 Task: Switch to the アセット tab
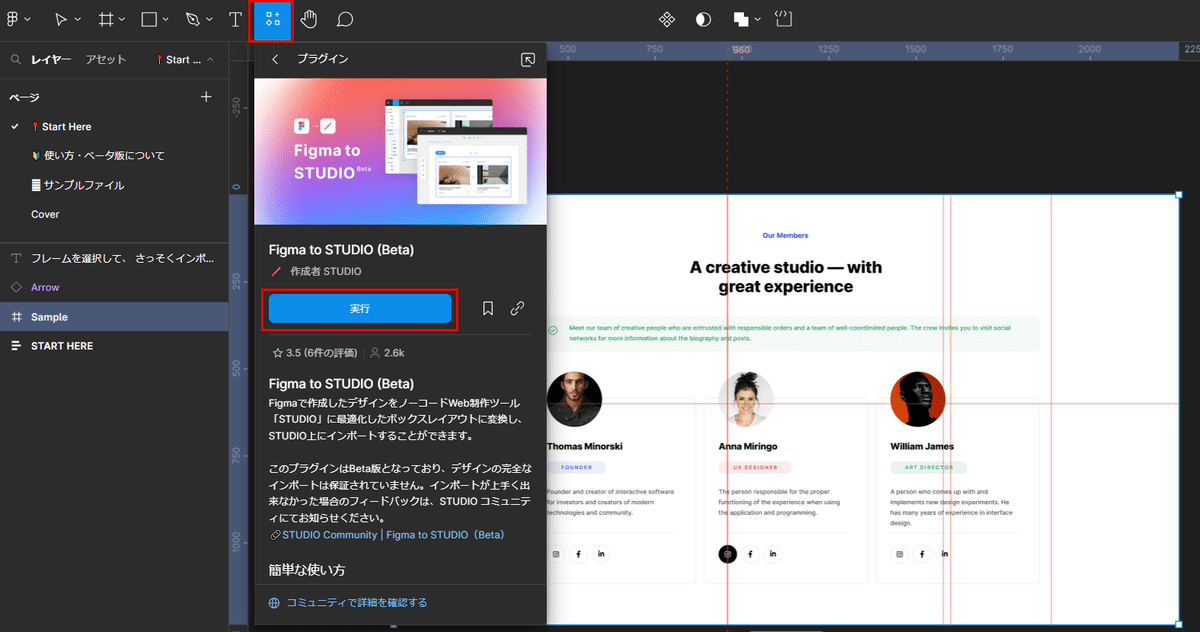tap(106, 60)
